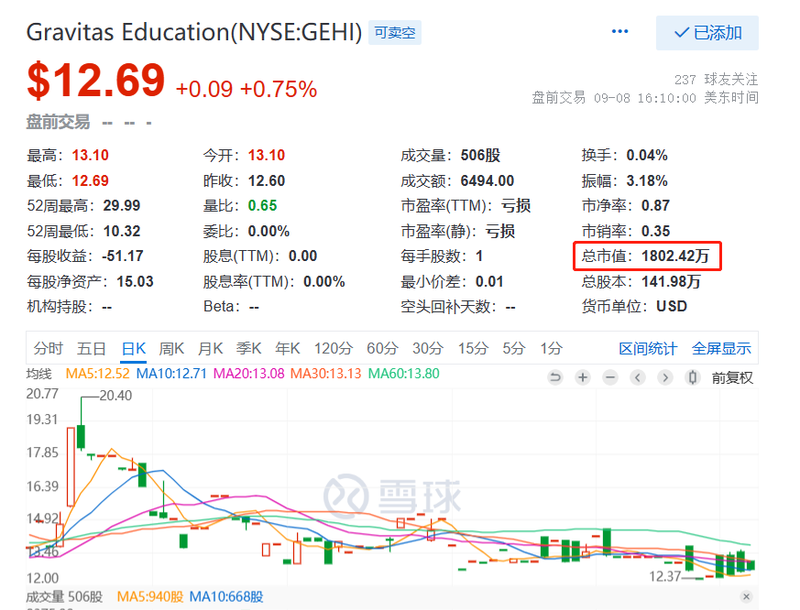800x610 pixels.
Task: Click the Xueqiu watermark logo on chart
Action: click(x=382, y=494)
